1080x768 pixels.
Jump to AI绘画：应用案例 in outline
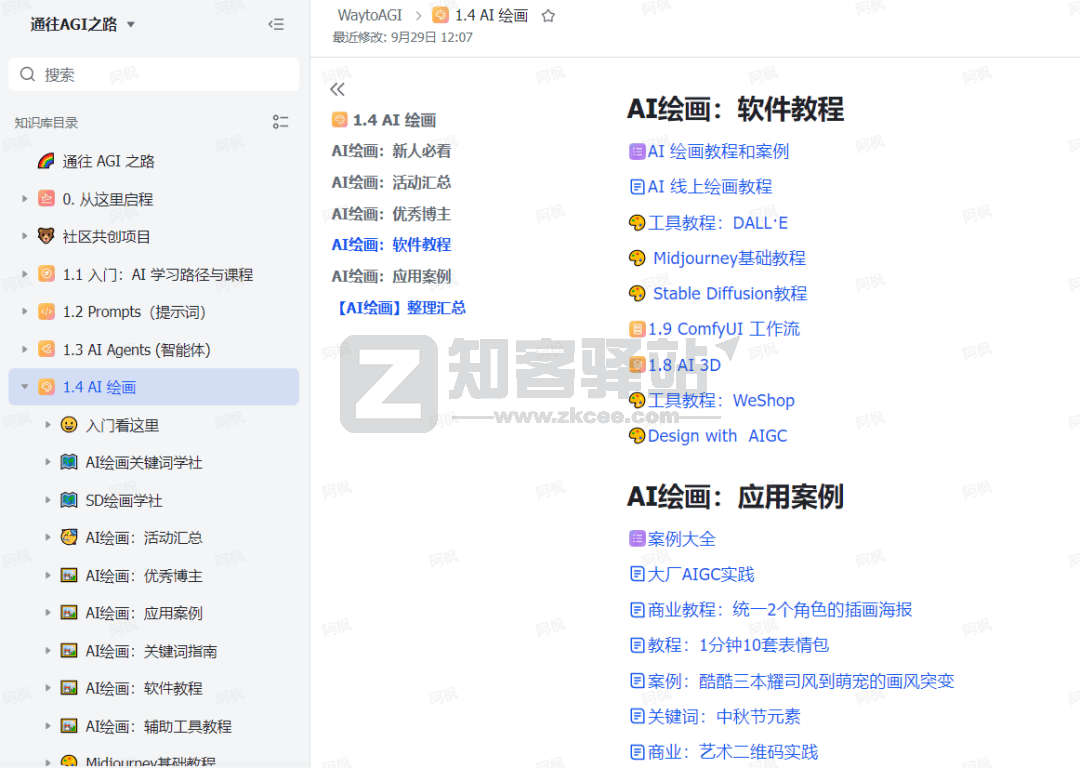point(391,276)
